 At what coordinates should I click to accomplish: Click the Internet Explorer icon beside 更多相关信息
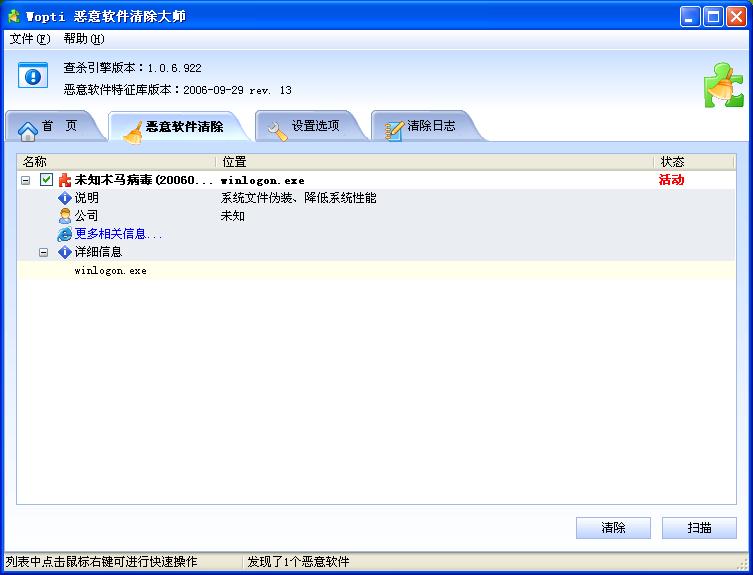(64, 234)
